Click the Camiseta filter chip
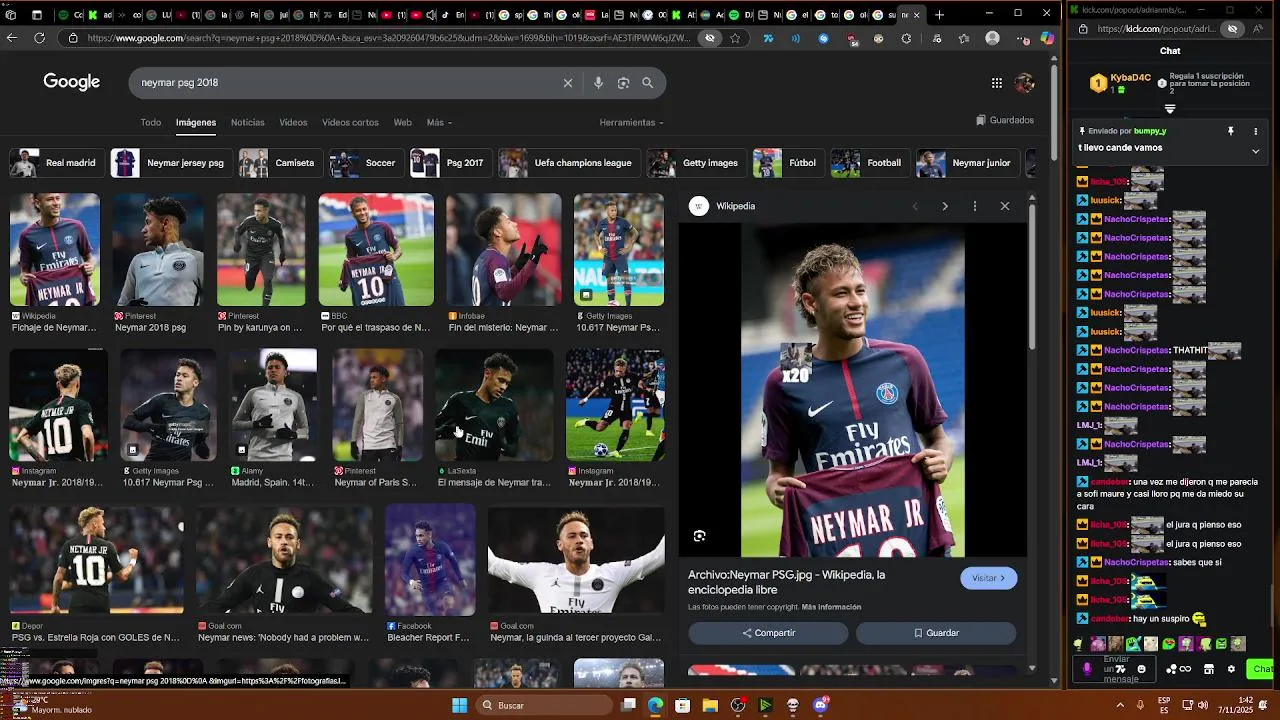 278,163
